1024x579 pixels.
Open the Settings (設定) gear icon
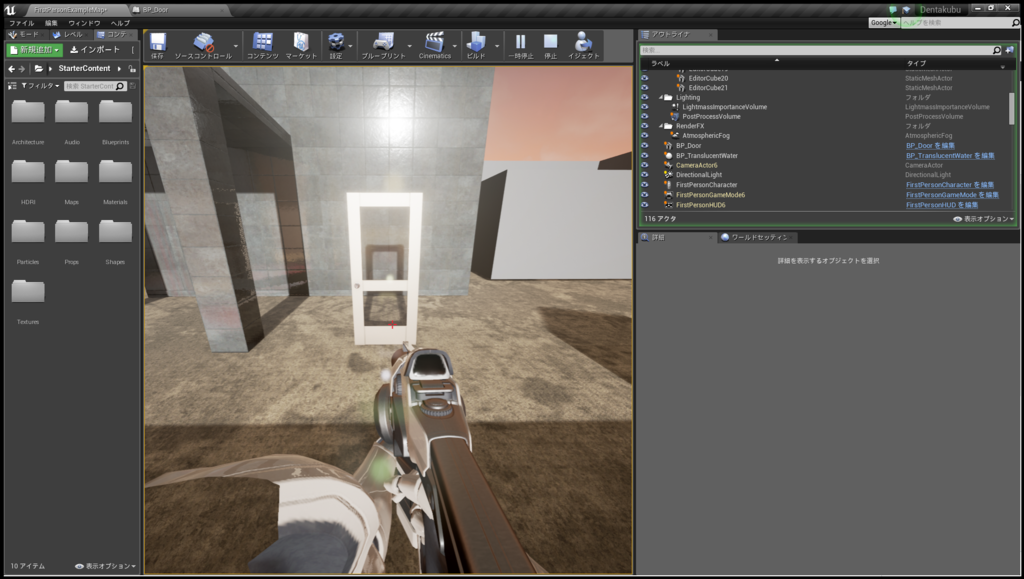[336, 42]
